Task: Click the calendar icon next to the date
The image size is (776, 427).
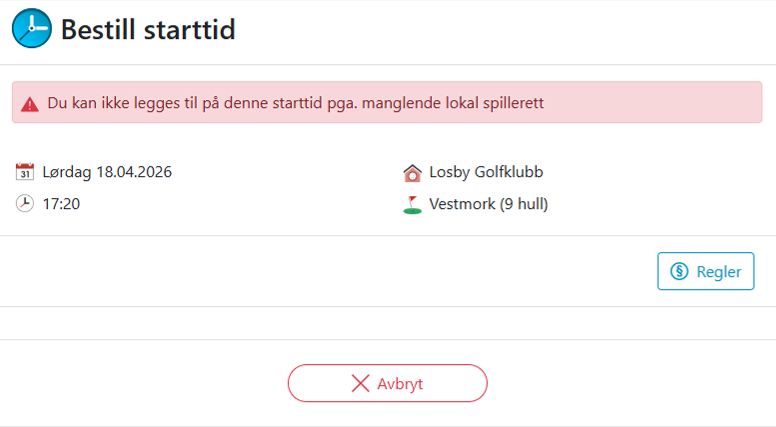Action: pos(25,172)
